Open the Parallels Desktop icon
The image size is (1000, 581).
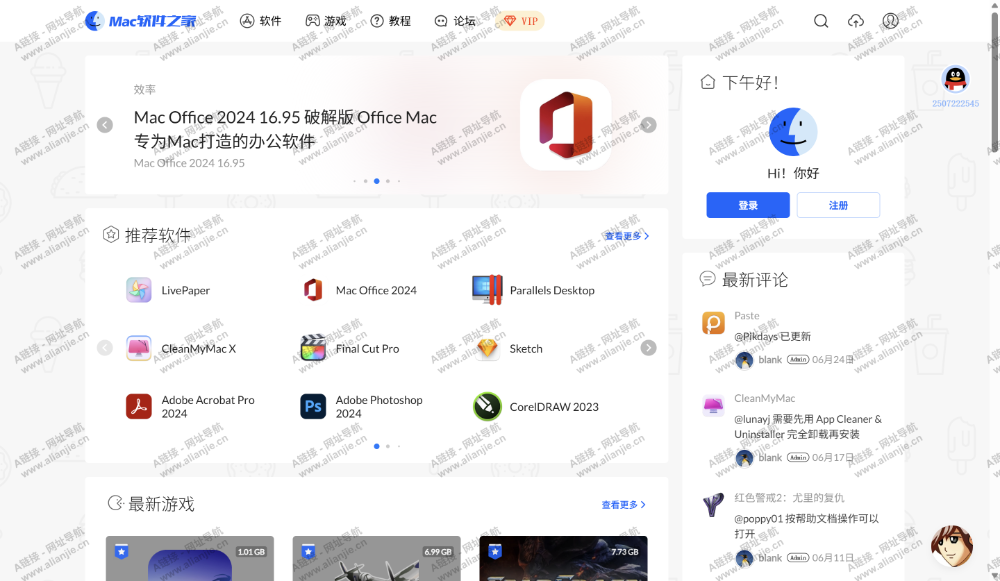pyautogui.click(x=487, y=290)
